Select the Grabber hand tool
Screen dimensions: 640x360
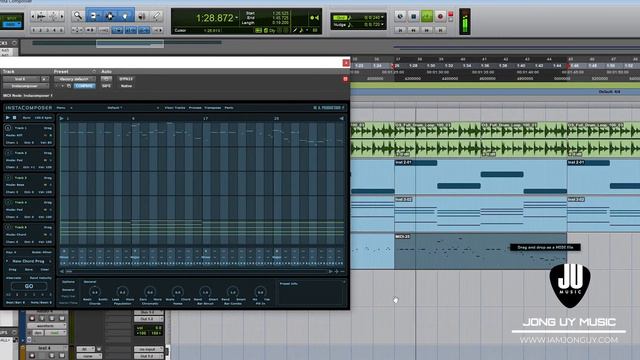tap(125, 16)
